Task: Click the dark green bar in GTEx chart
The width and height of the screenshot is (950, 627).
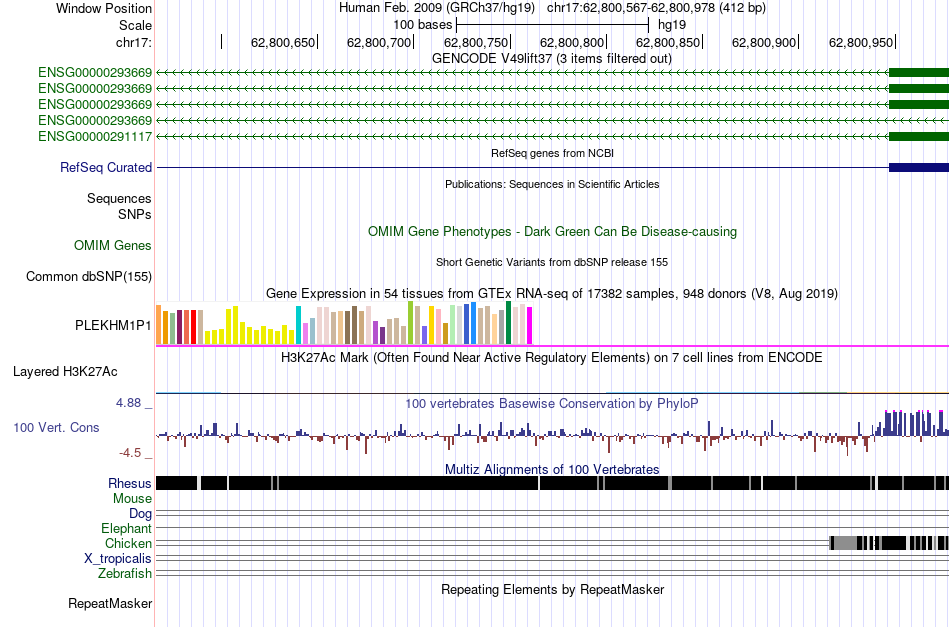Action: pyautogui.click(x=509, y=323)
